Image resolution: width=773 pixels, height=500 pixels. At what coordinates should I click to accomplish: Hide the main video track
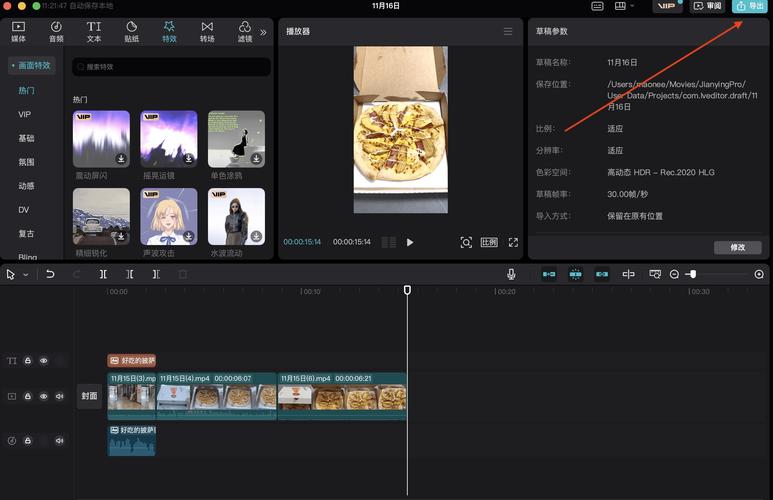(43, 396)
